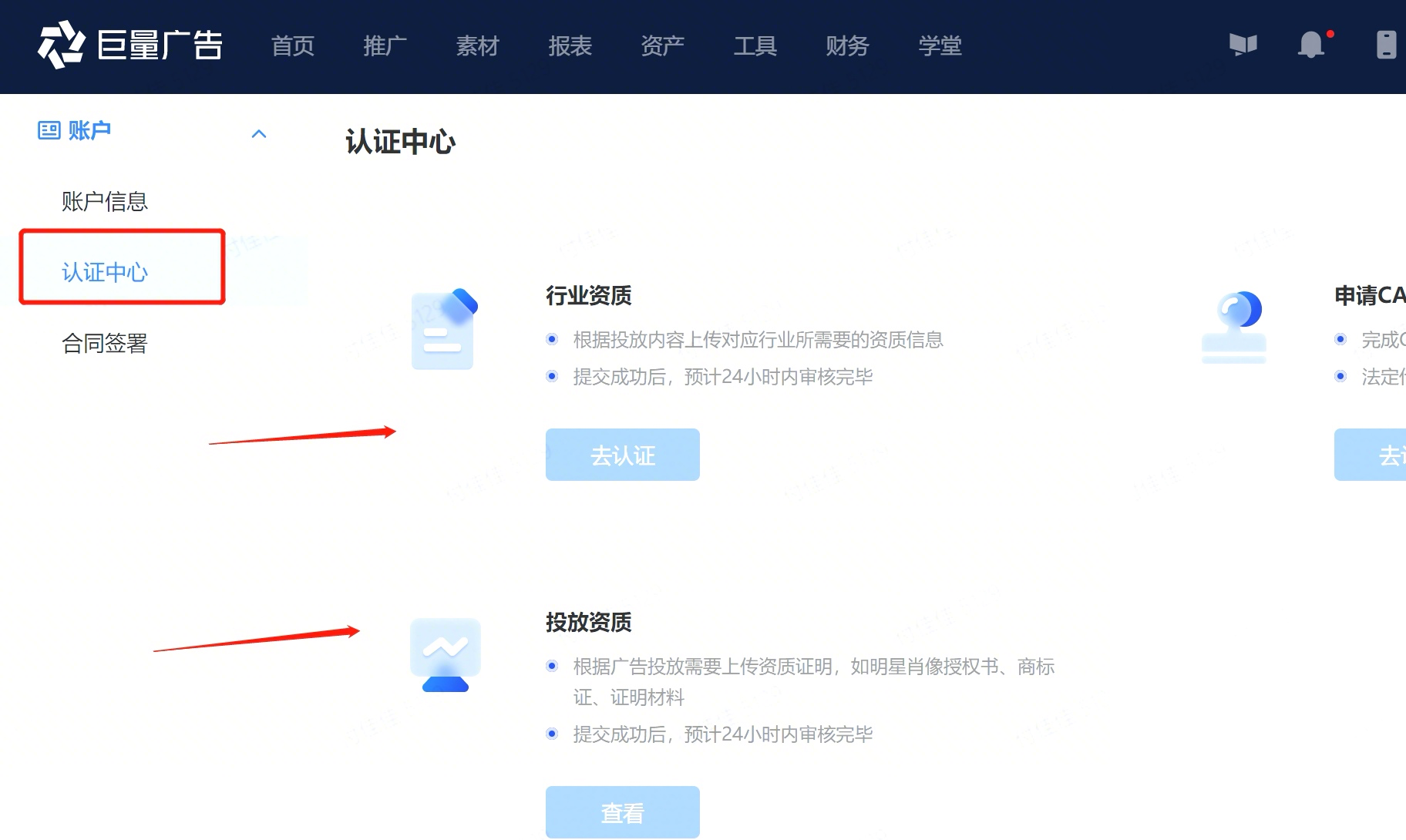This screenshot has width=1406, height=840.
Task: Open the 报表 menu
Action: pos(570,46)
